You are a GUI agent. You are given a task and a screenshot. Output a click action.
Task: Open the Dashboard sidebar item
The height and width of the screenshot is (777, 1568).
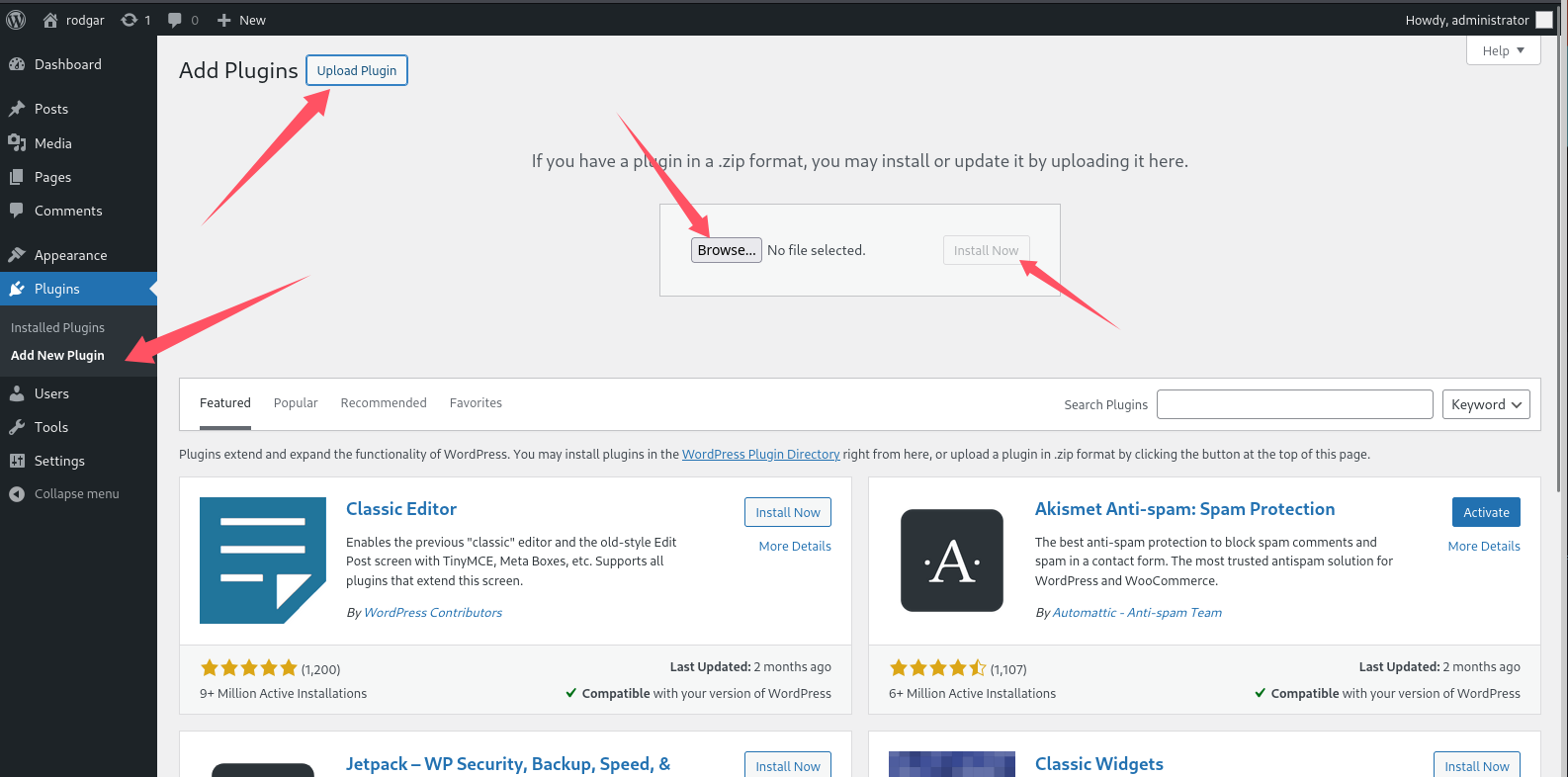(x=67, y=64)
